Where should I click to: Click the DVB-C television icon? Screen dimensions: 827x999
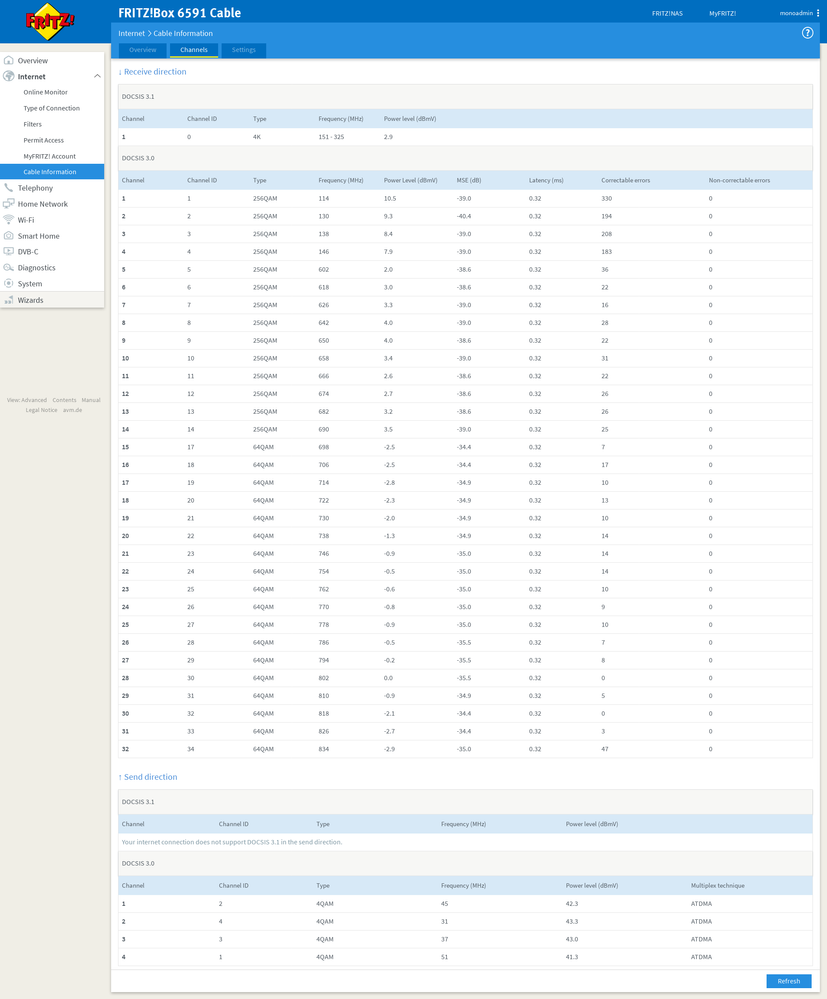coord(9,252)
